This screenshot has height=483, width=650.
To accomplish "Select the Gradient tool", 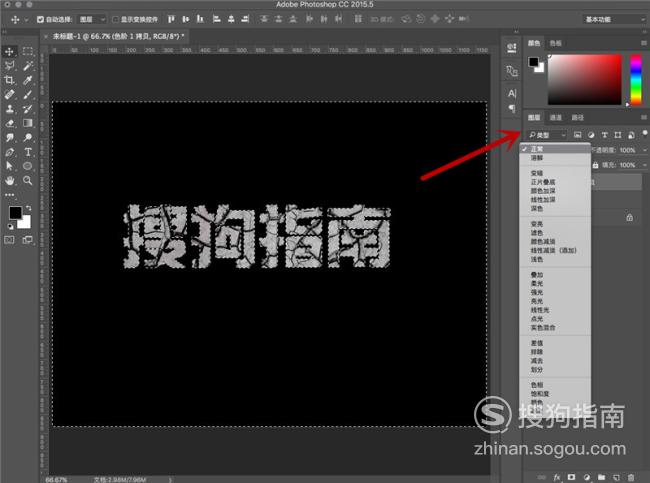I will point(28,123).
